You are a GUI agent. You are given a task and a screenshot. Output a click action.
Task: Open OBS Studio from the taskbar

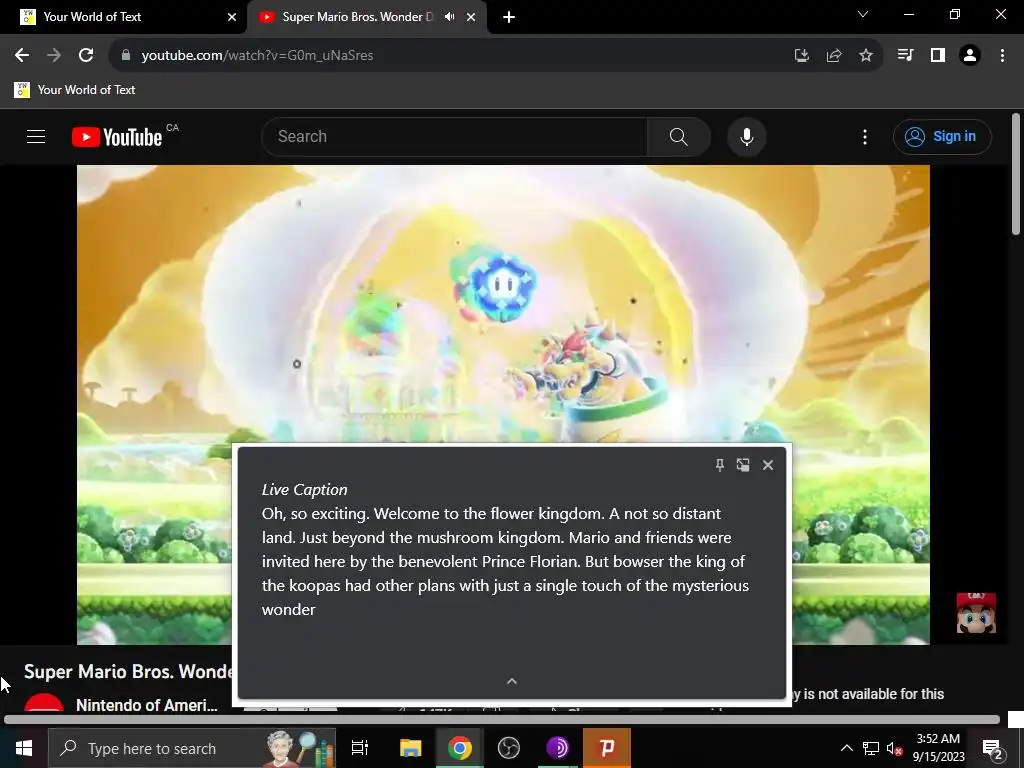click(509, 748)
